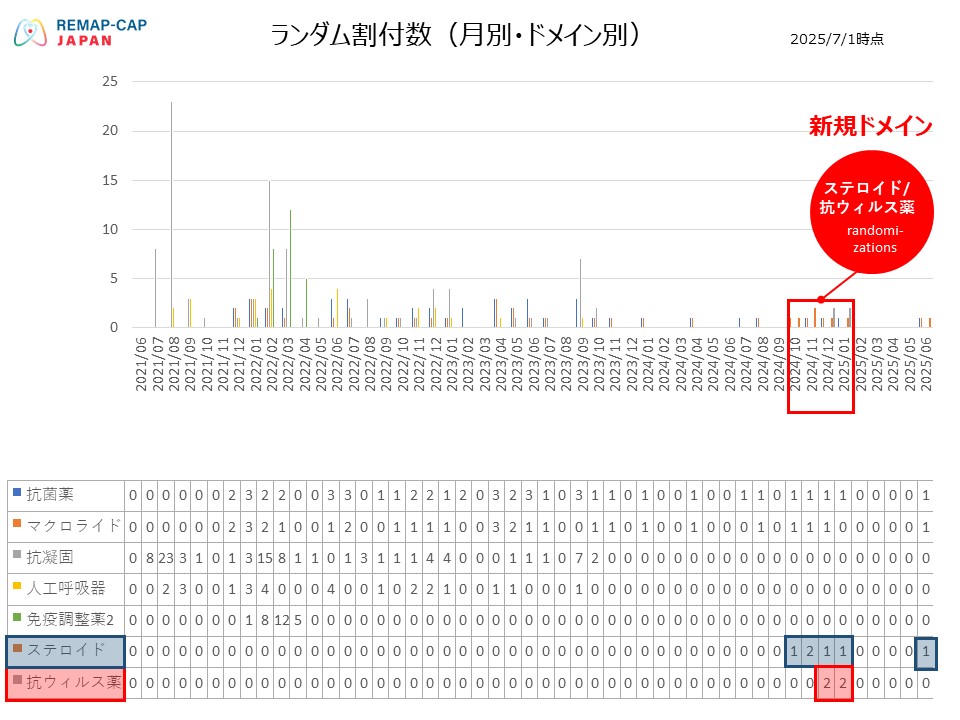Click the y-axis label 20
Viewport: 960px width, 720px height.
[110, 130]
